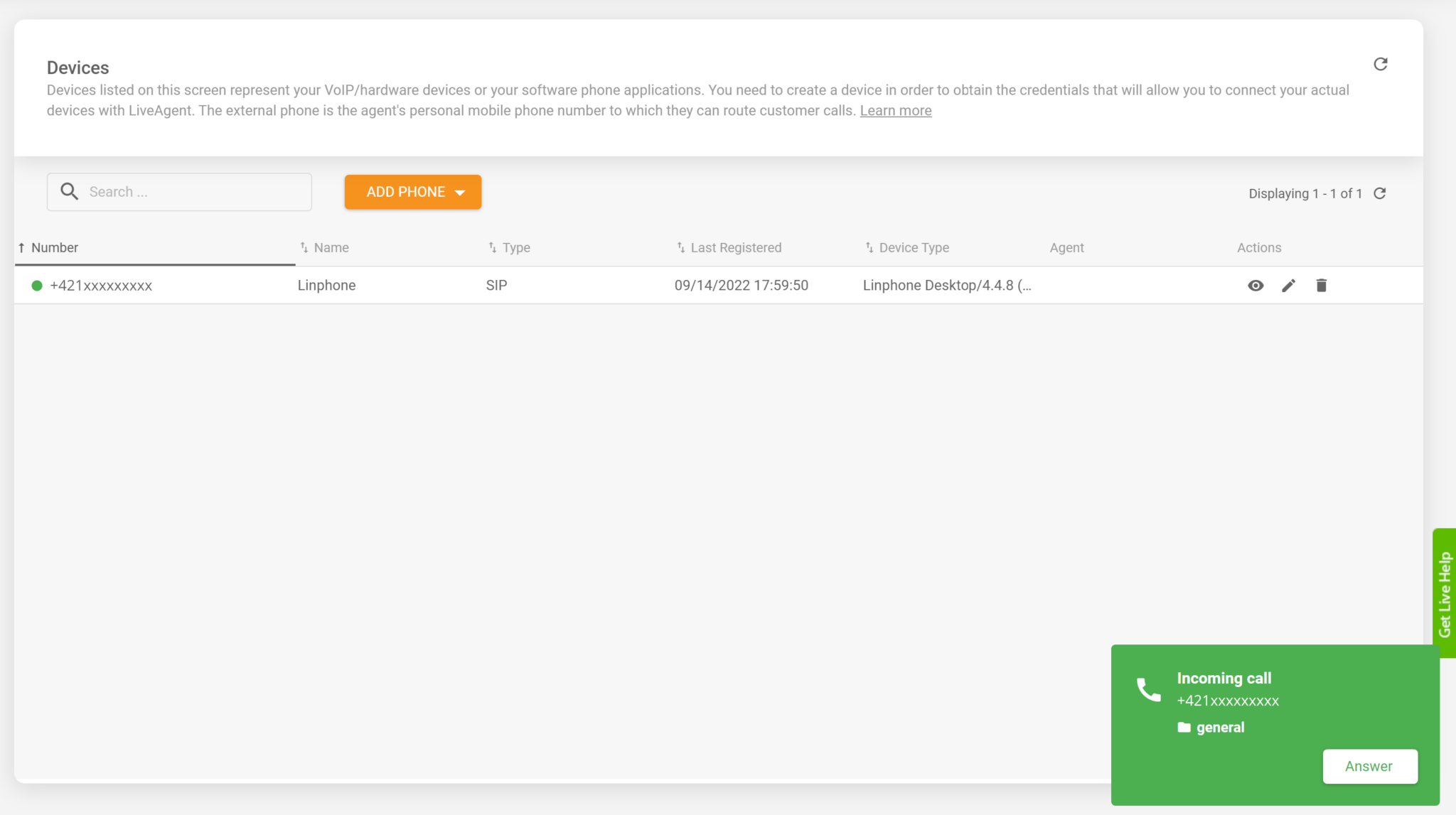Open the Get Live Help side tab
Screen dimensions: 1456x815
click(1444, 593)
